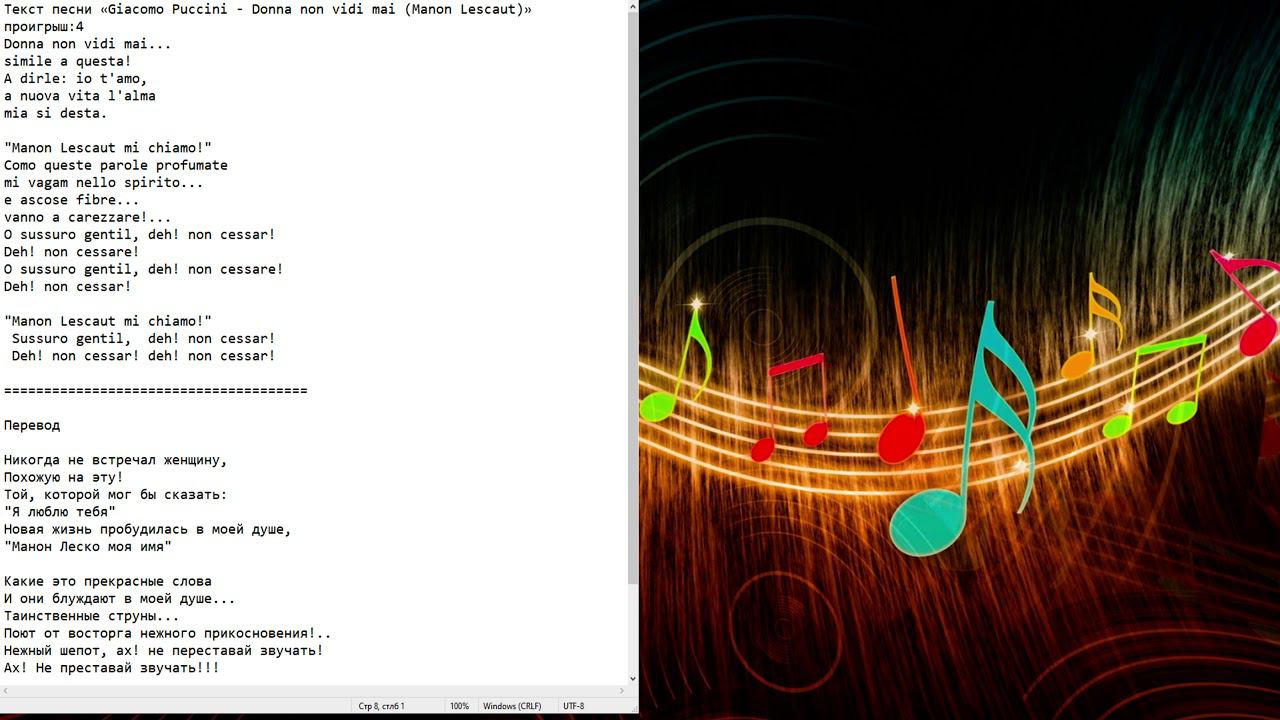Click the scrollbar up arrow in the text editor

[x=632, y=7]
